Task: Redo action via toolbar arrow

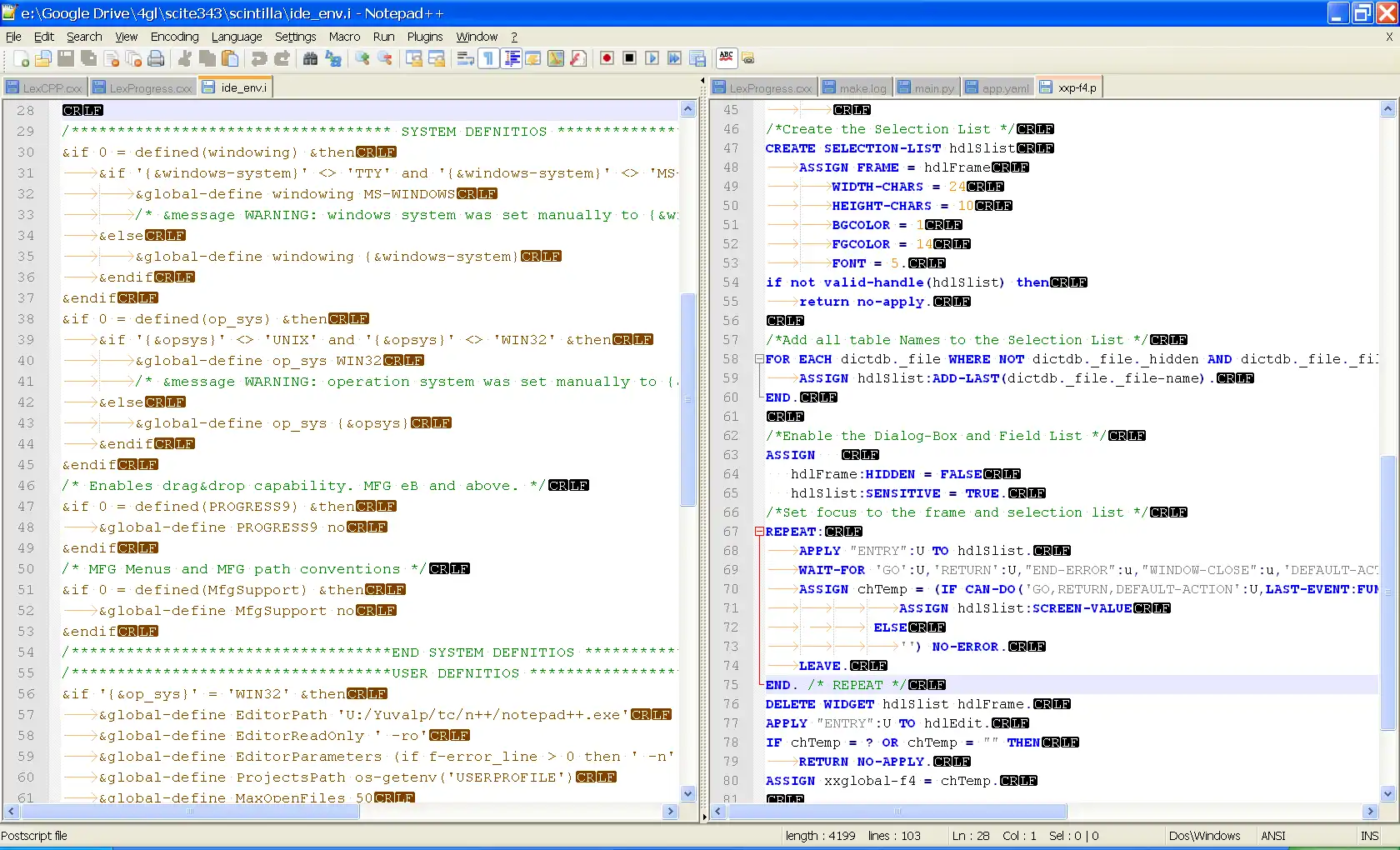Action: coord(282,58)
